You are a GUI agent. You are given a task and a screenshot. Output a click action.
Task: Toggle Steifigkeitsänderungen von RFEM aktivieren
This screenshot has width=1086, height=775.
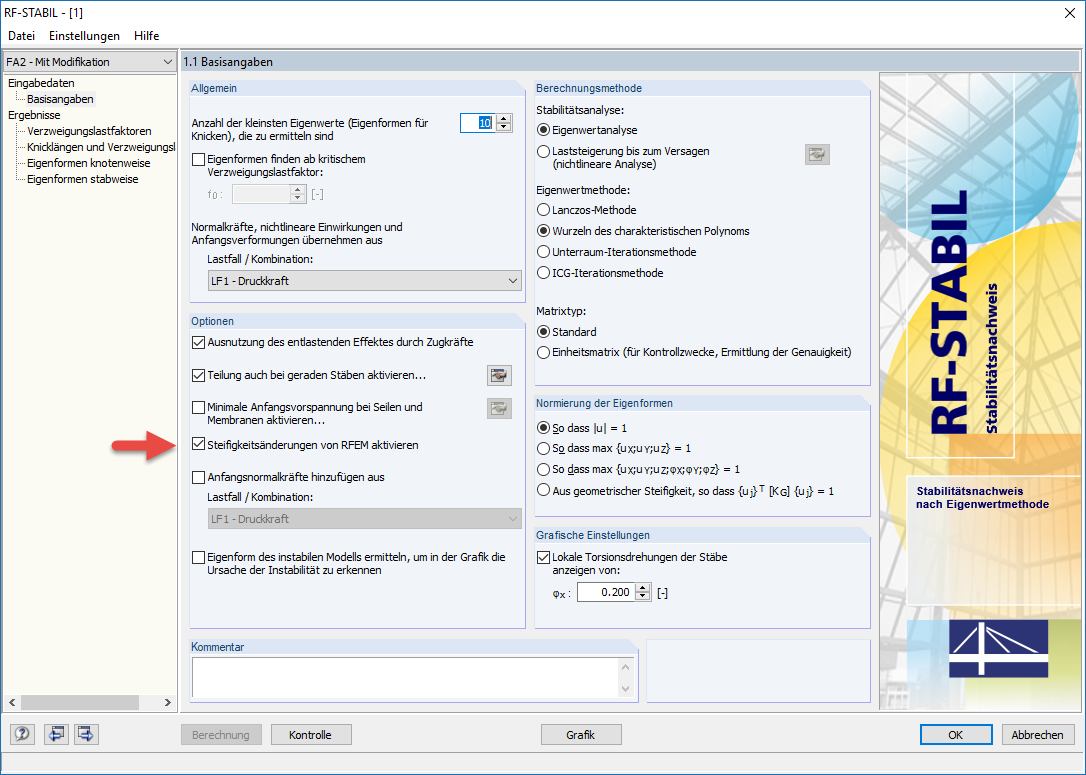click(x=198, y=445)
